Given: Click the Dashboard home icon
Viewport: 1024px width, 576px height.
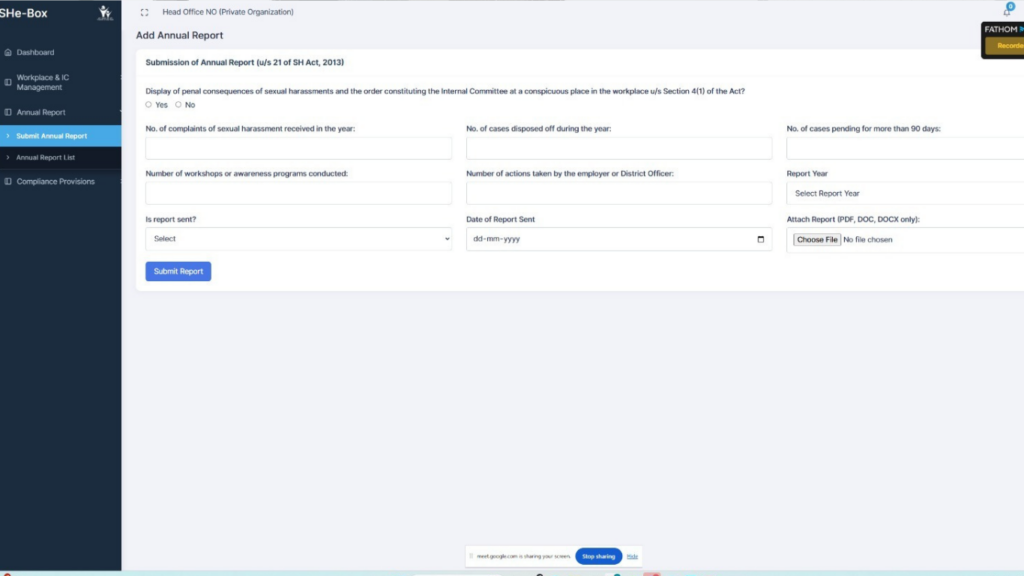Looking at the screenshot, I should [8, 52].
